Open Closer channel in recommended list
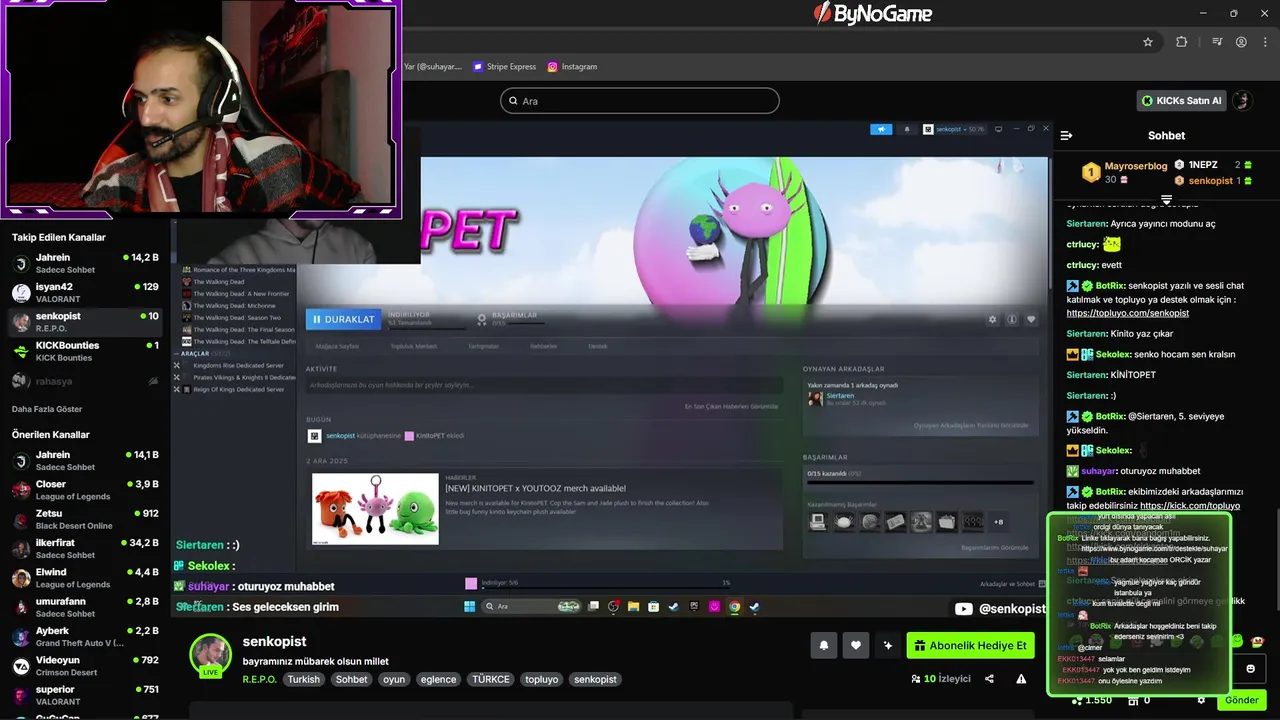 pyautogui.click(x=86, y=490)
